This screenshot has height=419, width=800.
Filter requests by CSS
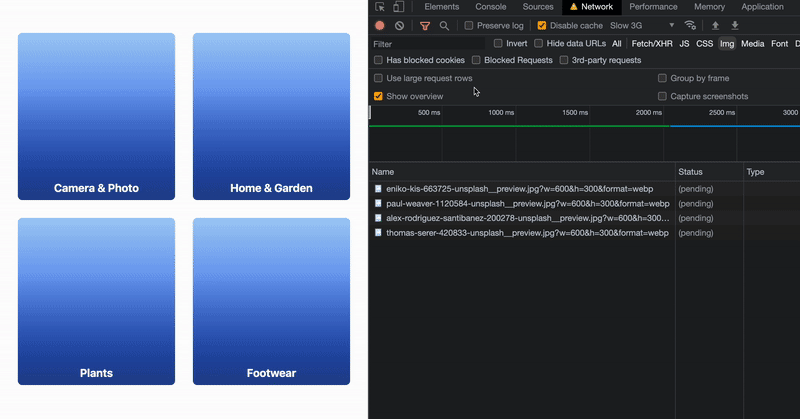(x=705, y=44)
